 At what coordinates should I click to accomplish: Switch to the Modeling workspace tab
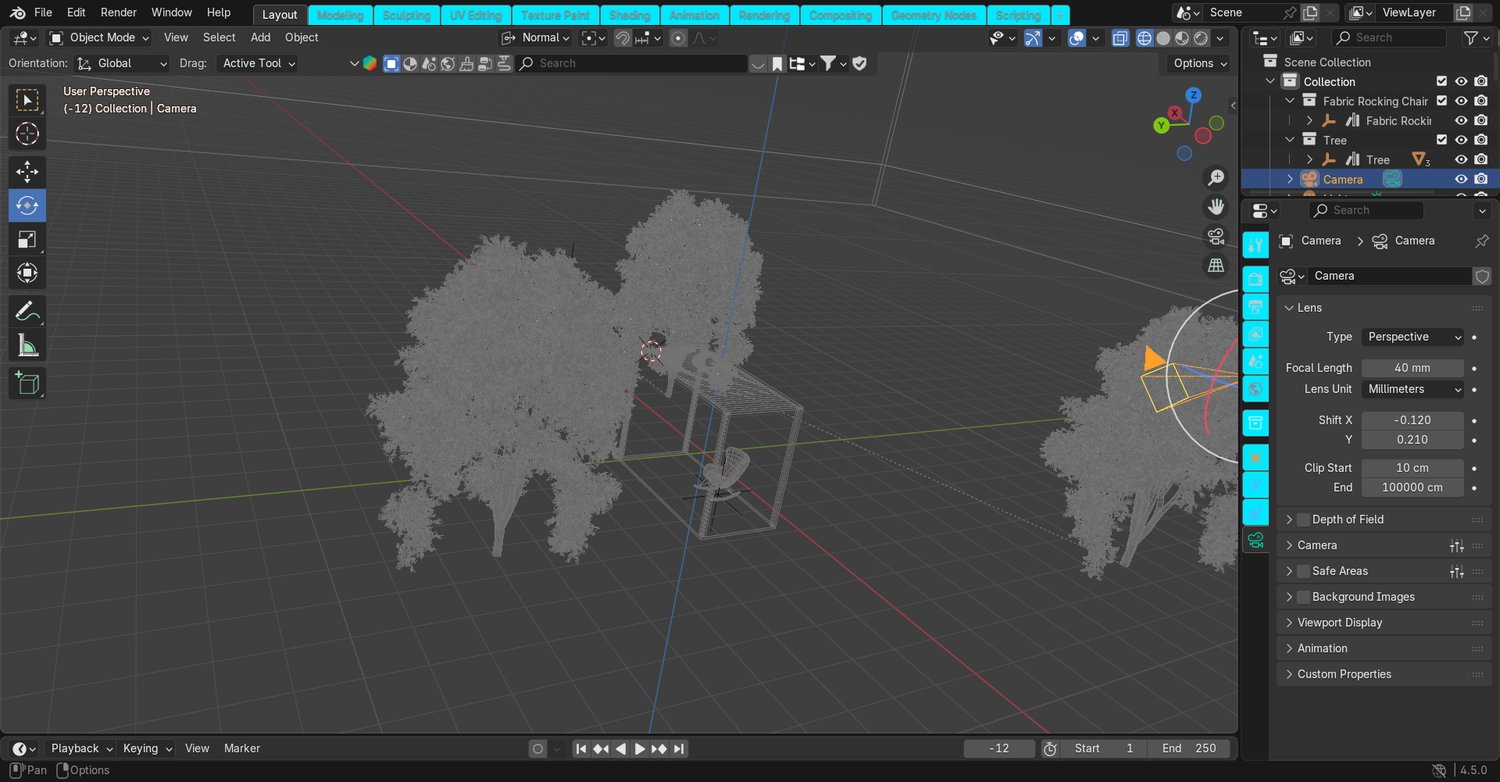(340, 15)
